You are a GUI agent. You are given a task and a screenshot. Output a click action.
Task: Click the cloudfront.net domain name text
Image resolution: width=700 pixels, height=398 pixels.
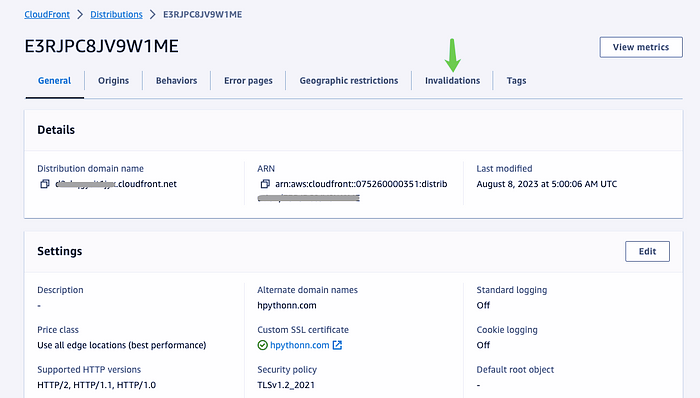coord(116,184)
